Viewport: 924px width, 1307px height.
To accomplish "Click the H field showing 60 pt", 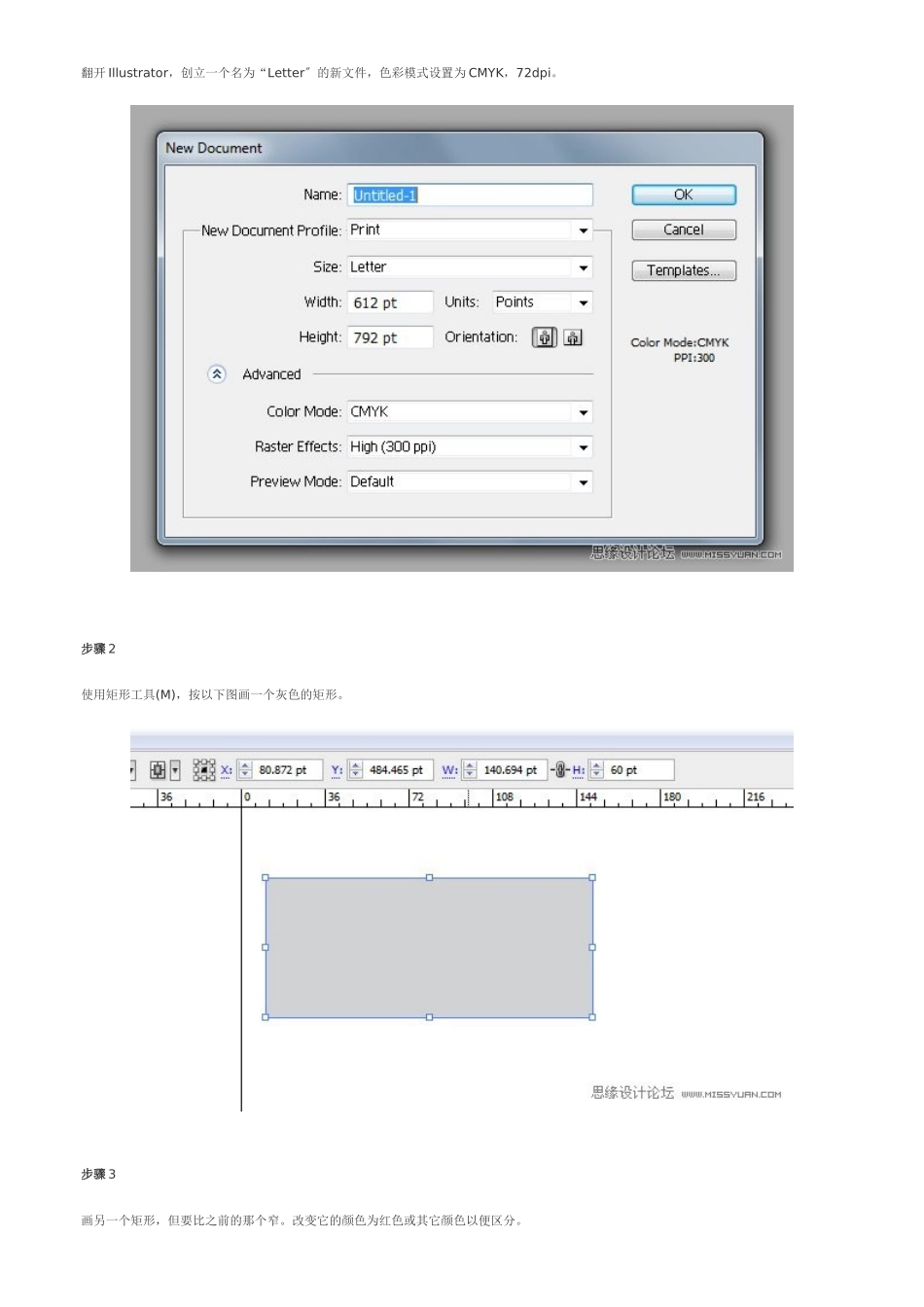I will click(639, 770).
